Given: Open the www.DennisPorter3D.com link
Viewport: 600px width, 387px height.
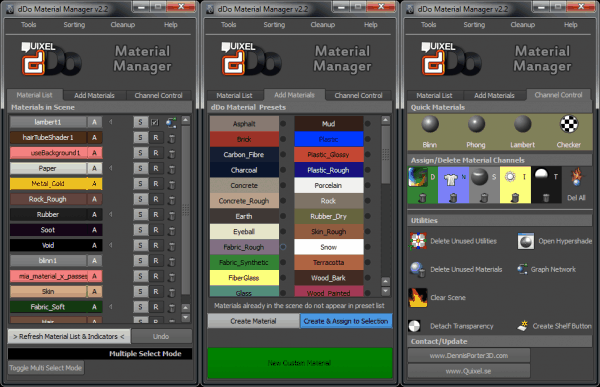Looking at the screenshot, I should coord(469,356).
